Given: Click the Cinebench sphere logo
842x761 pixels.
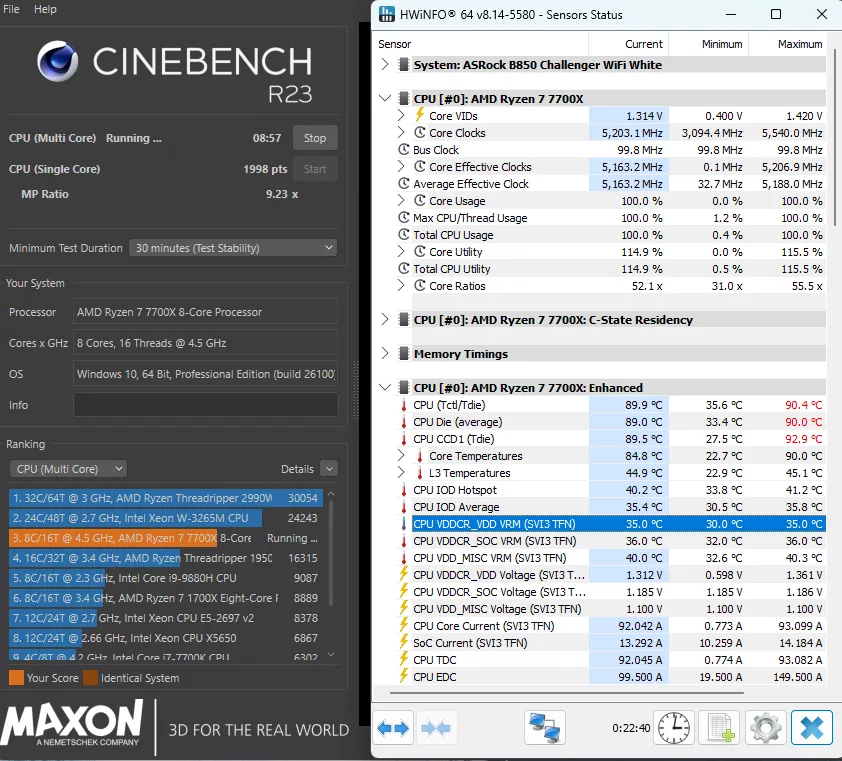Looking at the screenshot, I should 59,62.
